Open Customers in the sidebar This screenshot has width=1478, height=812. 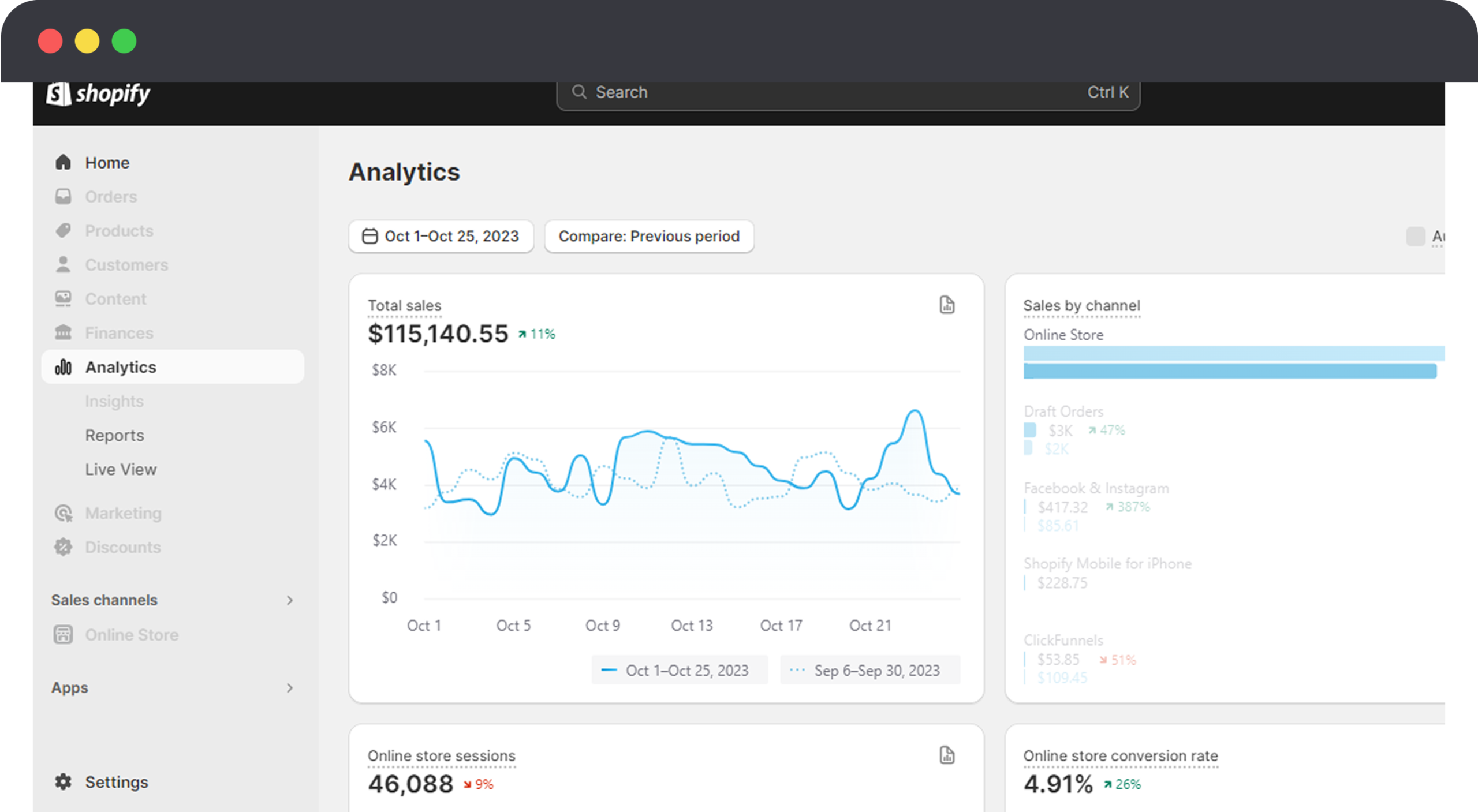pos(173,264)
